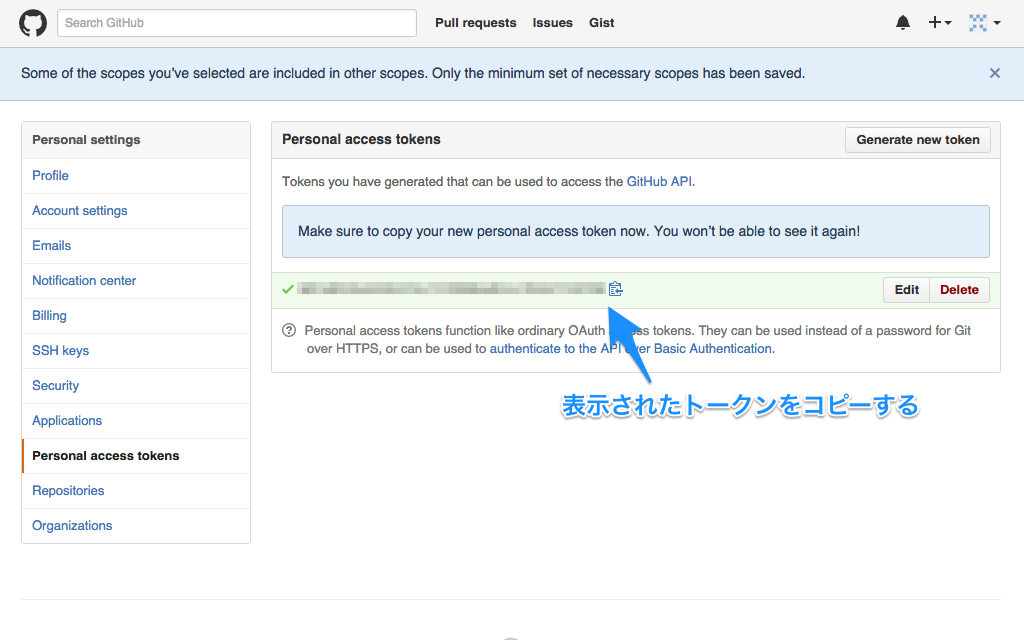Open the user avatar account menu
Screen dimensions: 1024x640
985,23
